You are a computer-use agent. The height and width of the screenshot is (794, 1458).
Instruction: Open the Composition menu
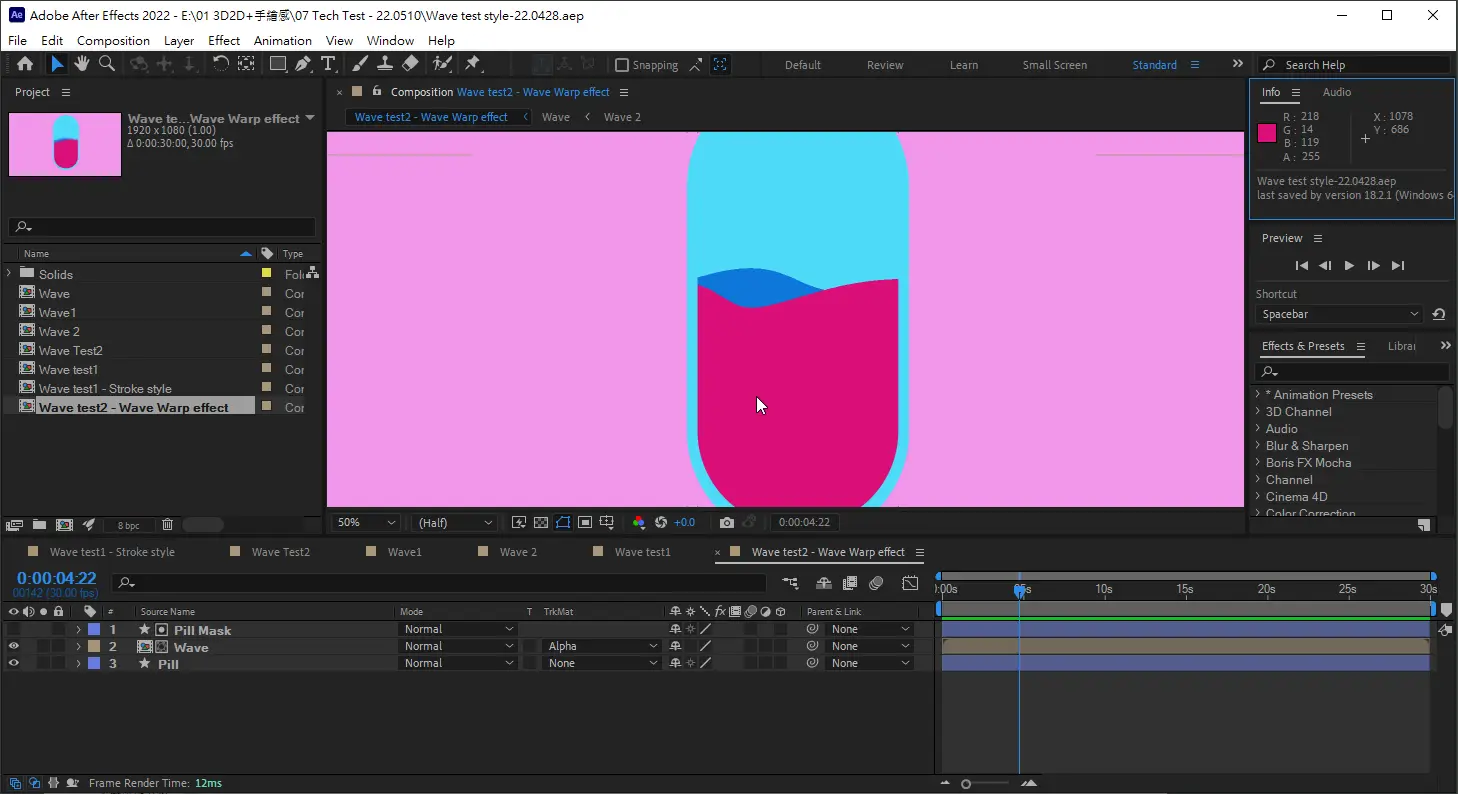pyautogui.click(x=113, y=41)
